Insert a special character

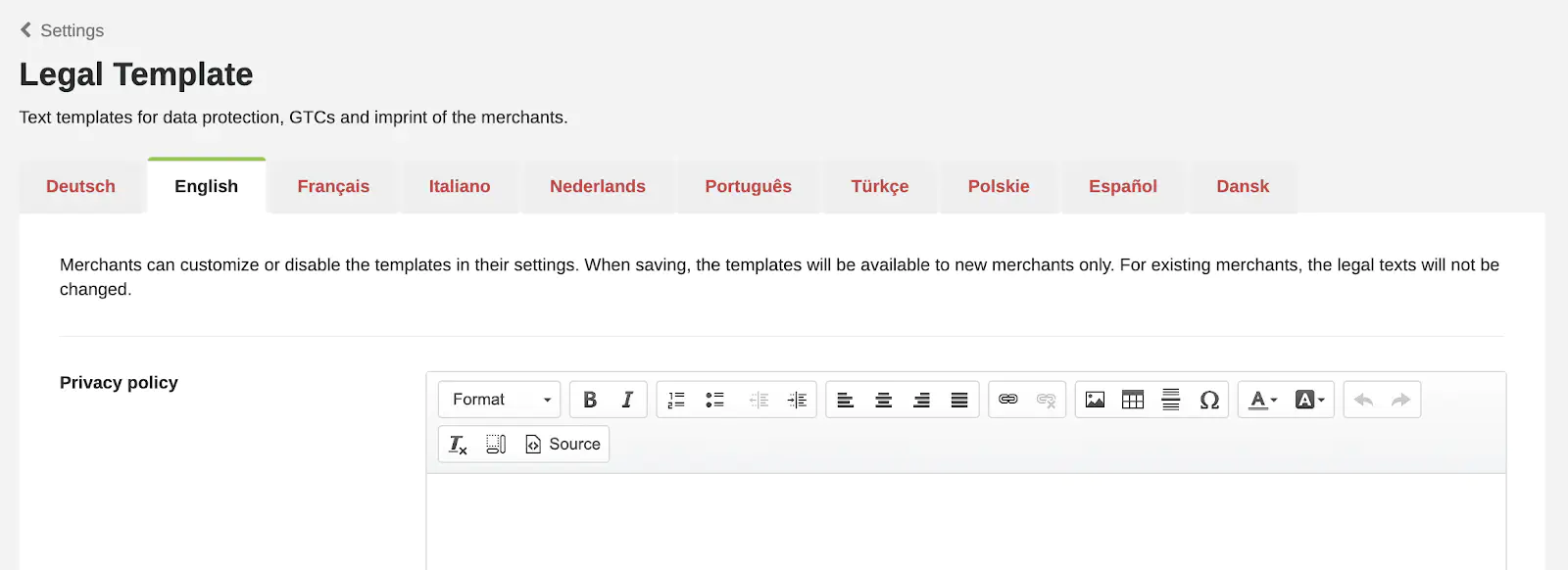1209,400
